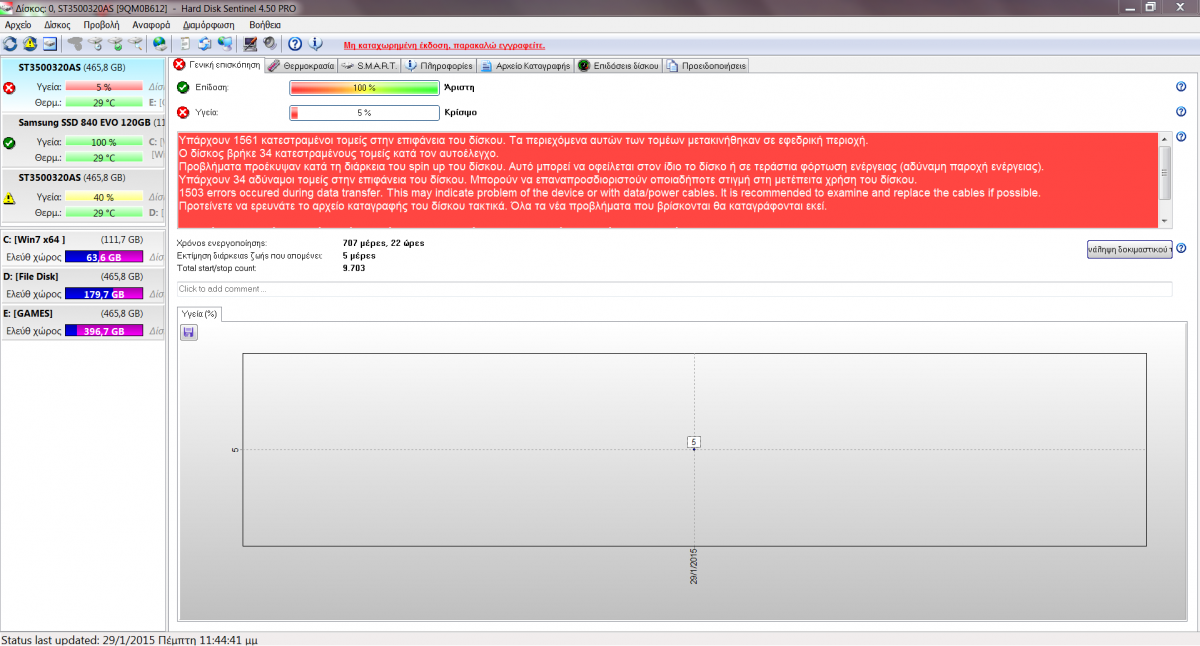Switch to the Αρχείο Καταγραφής tab
Screen dimensions: 1200x646
[x=525, y=66]
